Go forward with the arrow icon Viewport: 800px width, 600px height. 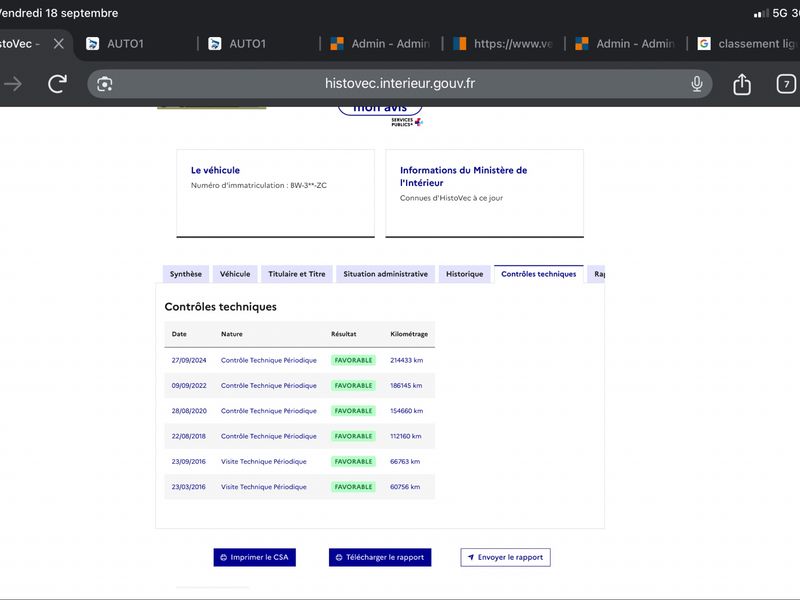pos(14,84)
